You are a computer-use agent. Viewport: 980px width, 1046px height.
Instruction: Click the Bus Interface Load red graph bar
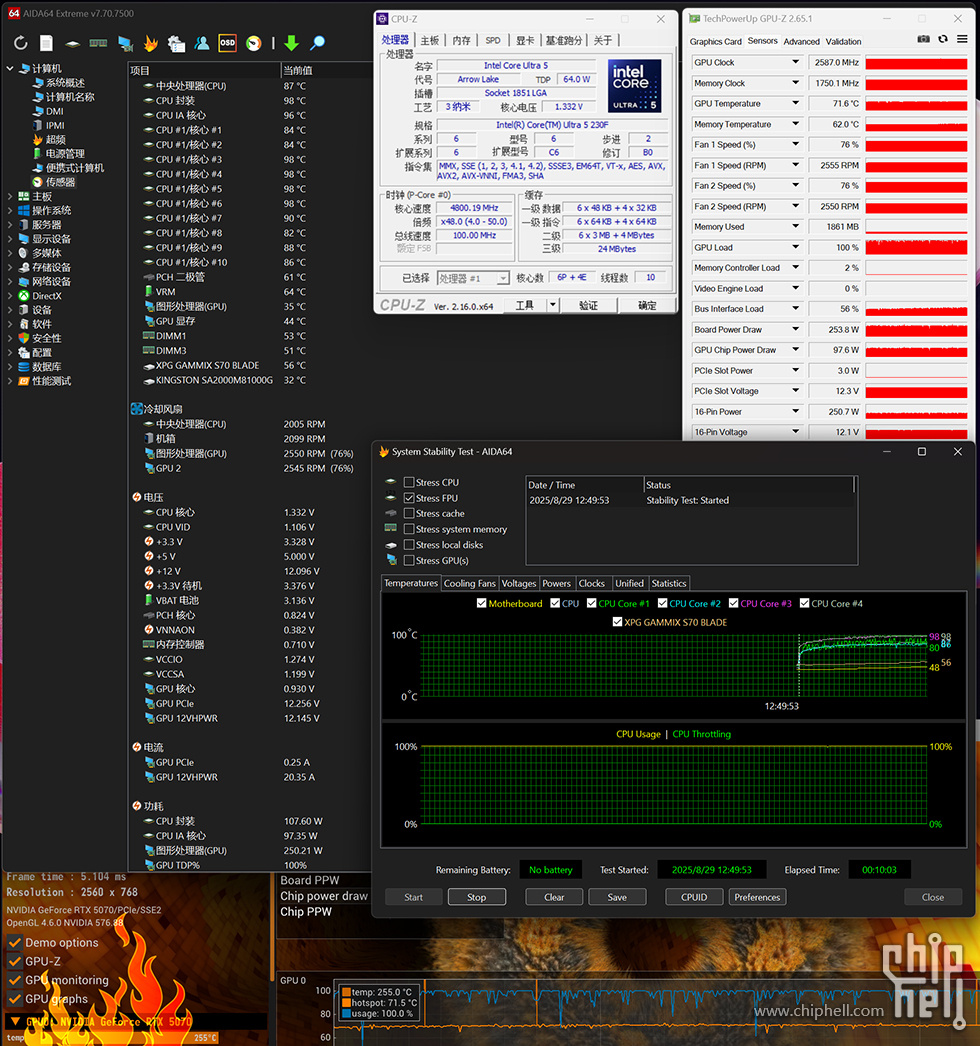click(916, 309)
